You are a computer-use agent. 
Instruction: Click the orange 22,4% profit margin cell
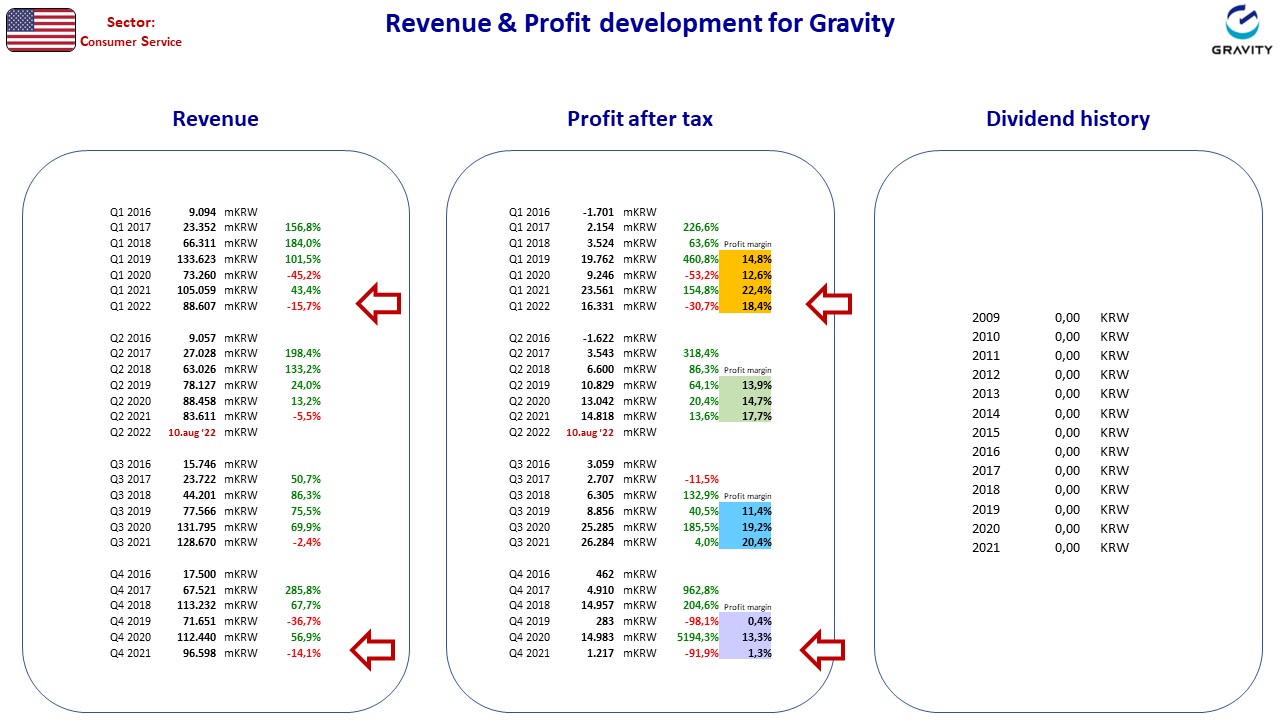745,290
